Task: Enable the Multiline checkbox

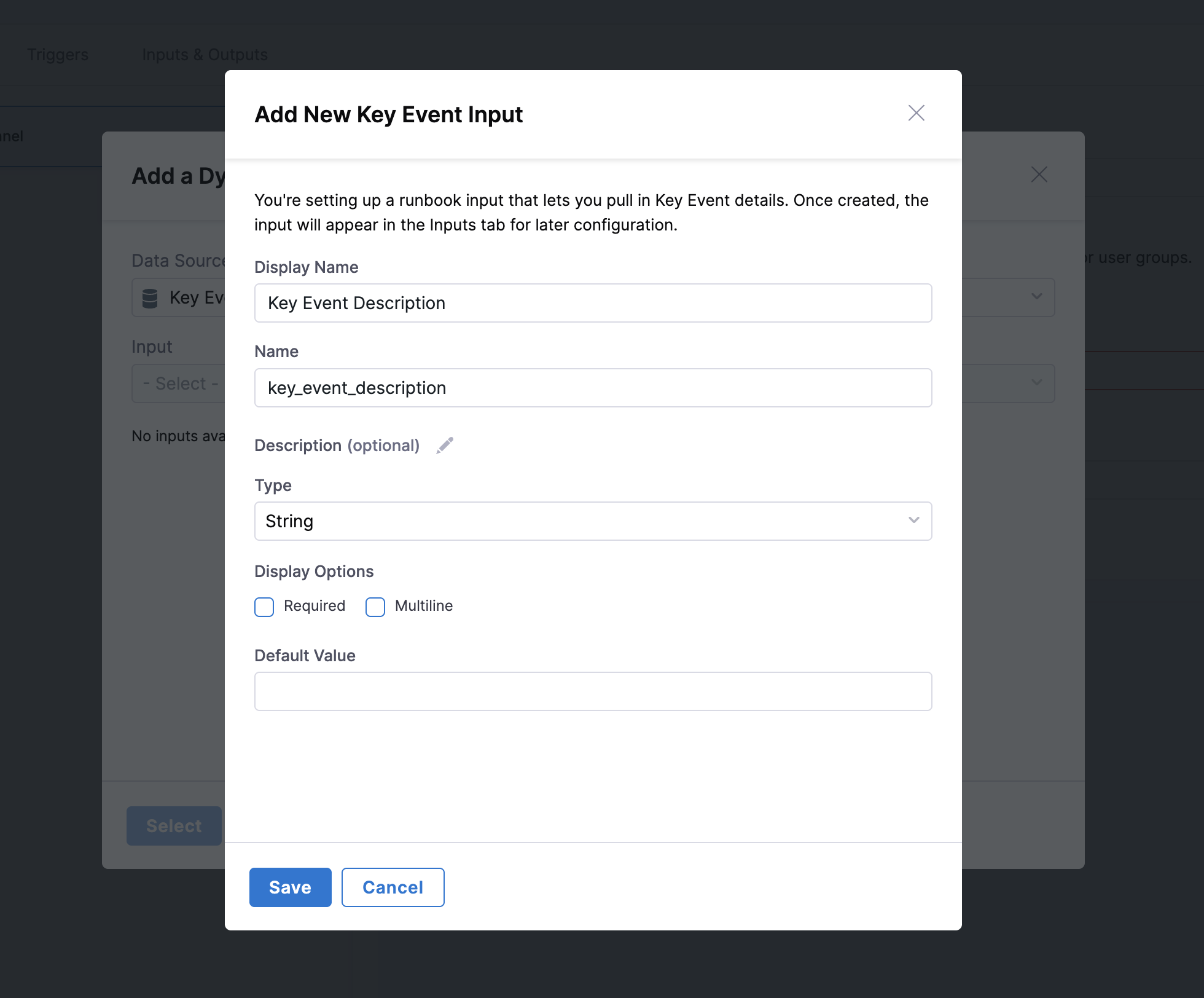Action: [375, 607]
